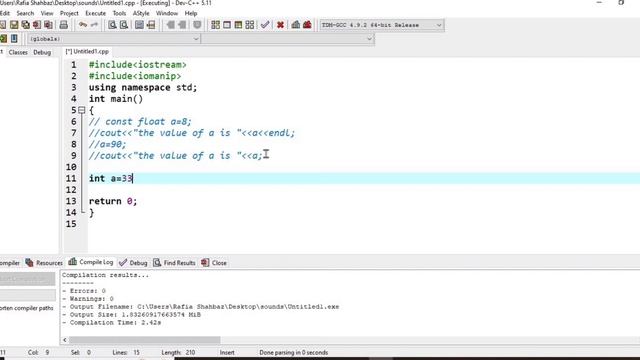Click the greyed-out Abort Compilation button
Viewport: 640px width, 360px height.
point(27,279)
